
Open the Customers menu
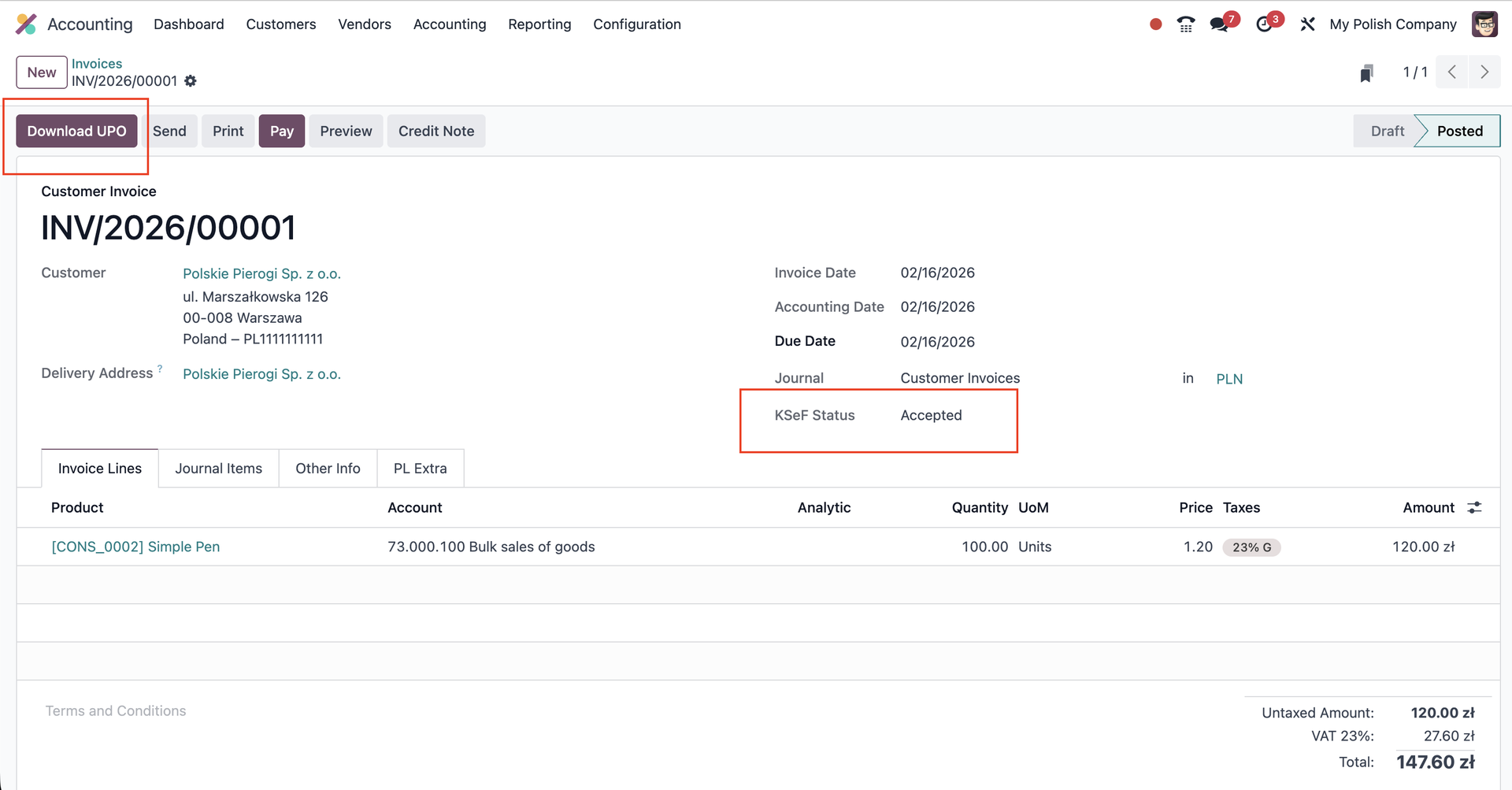point(280,24)
